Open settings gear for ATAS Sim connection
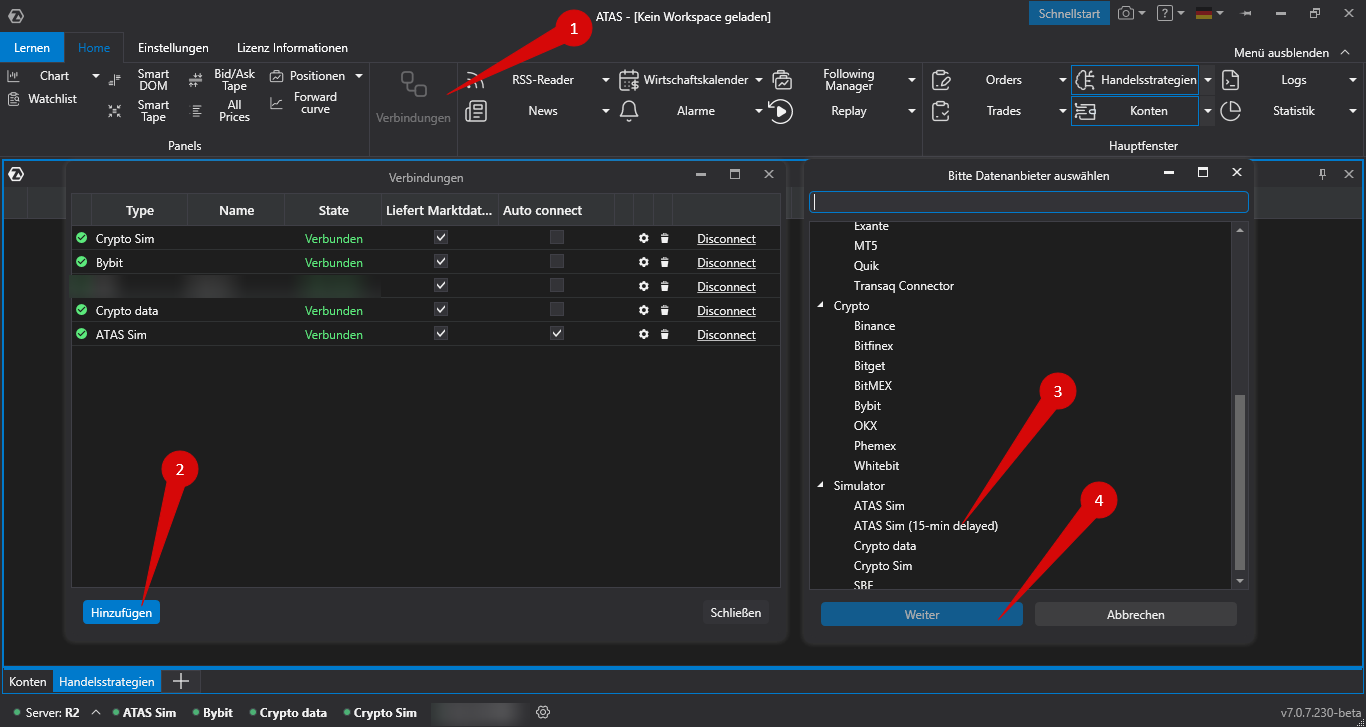 [644, 335]
